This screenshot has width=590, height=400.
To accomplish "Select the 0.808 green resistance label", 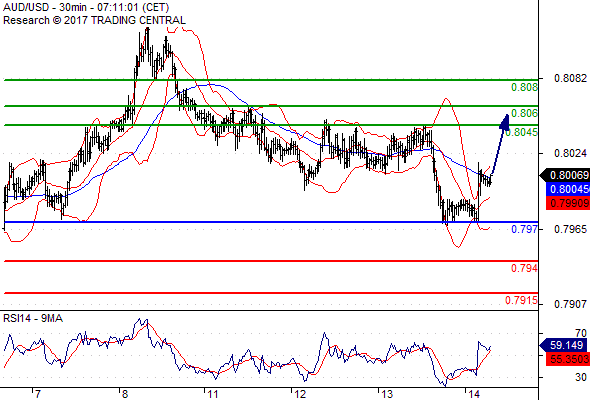I will point(524,87).
